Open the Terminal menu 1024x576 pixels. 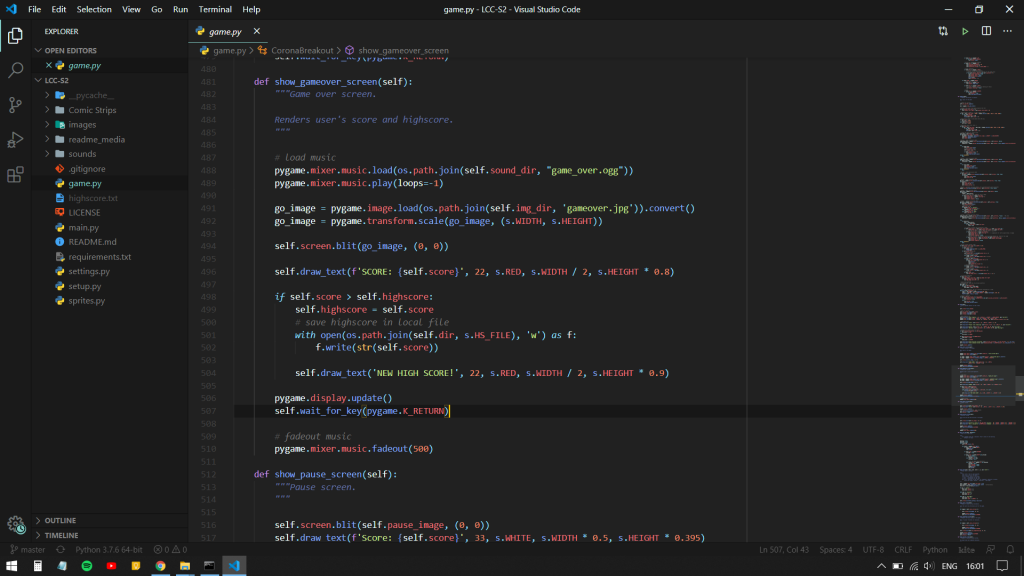(214, 9)
